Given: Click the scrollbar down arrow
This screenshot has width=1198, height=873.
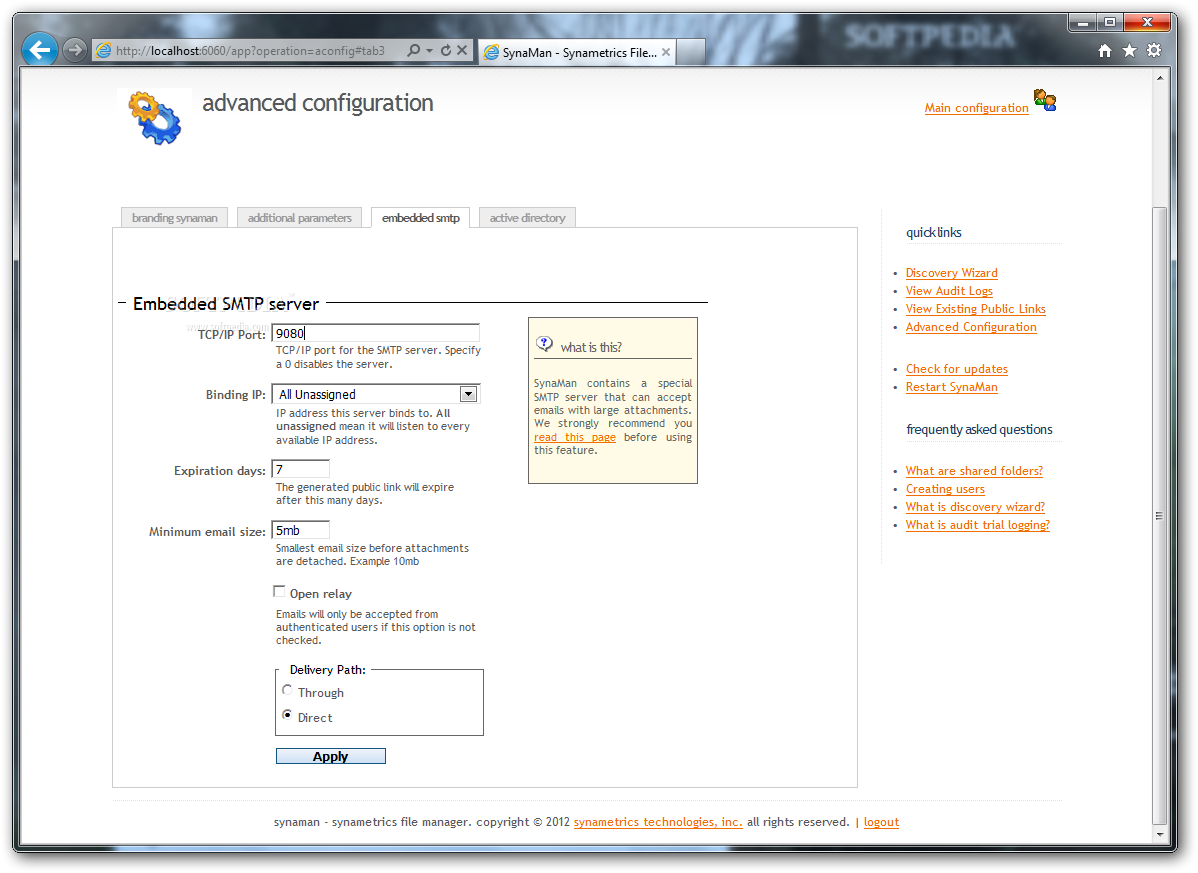Looking at the screenshot, I should point(1160,836).
